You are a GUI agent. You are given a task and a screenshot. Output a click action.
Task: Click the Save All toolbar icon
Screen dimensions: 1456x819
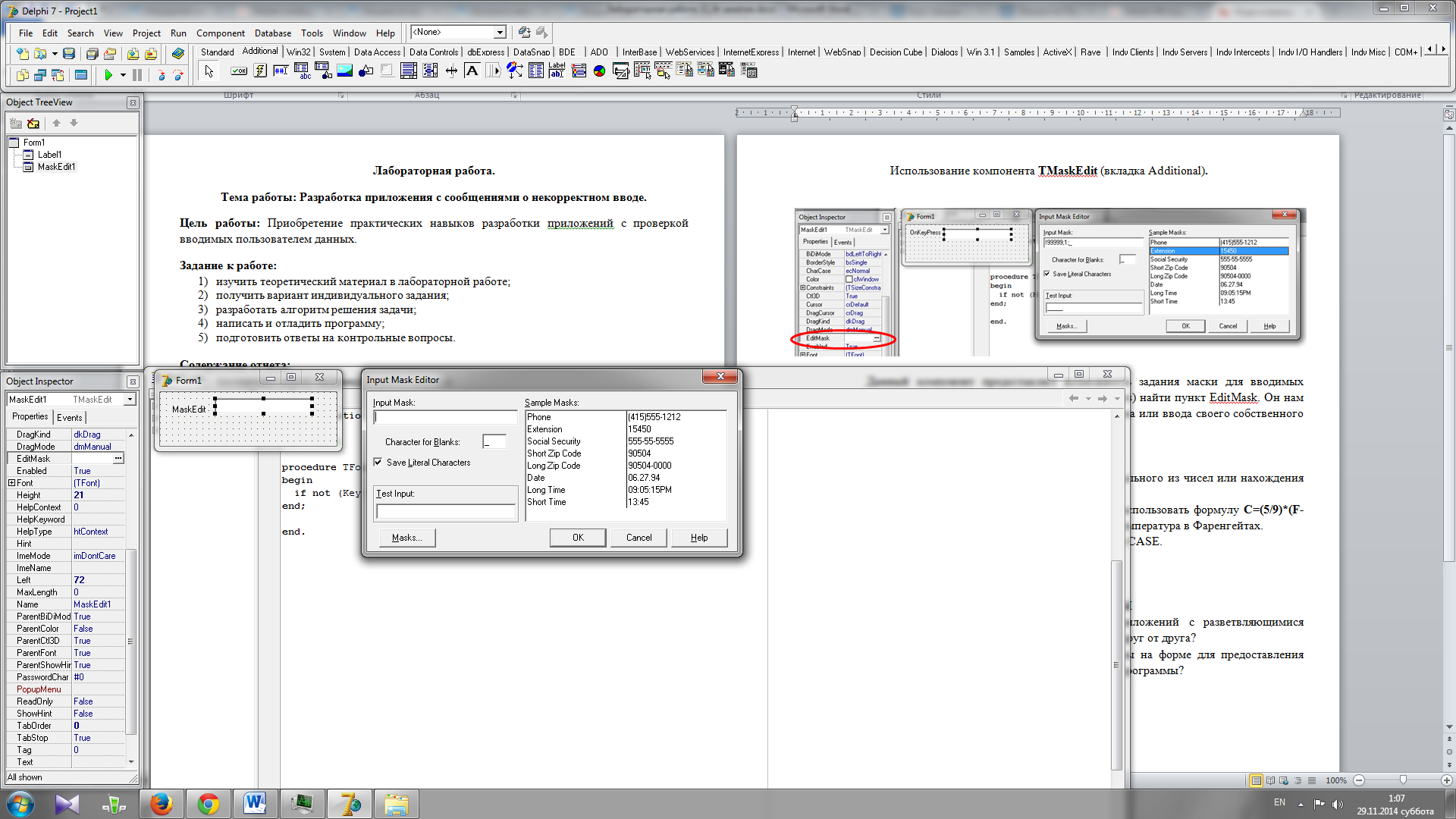tap(93, 54)
